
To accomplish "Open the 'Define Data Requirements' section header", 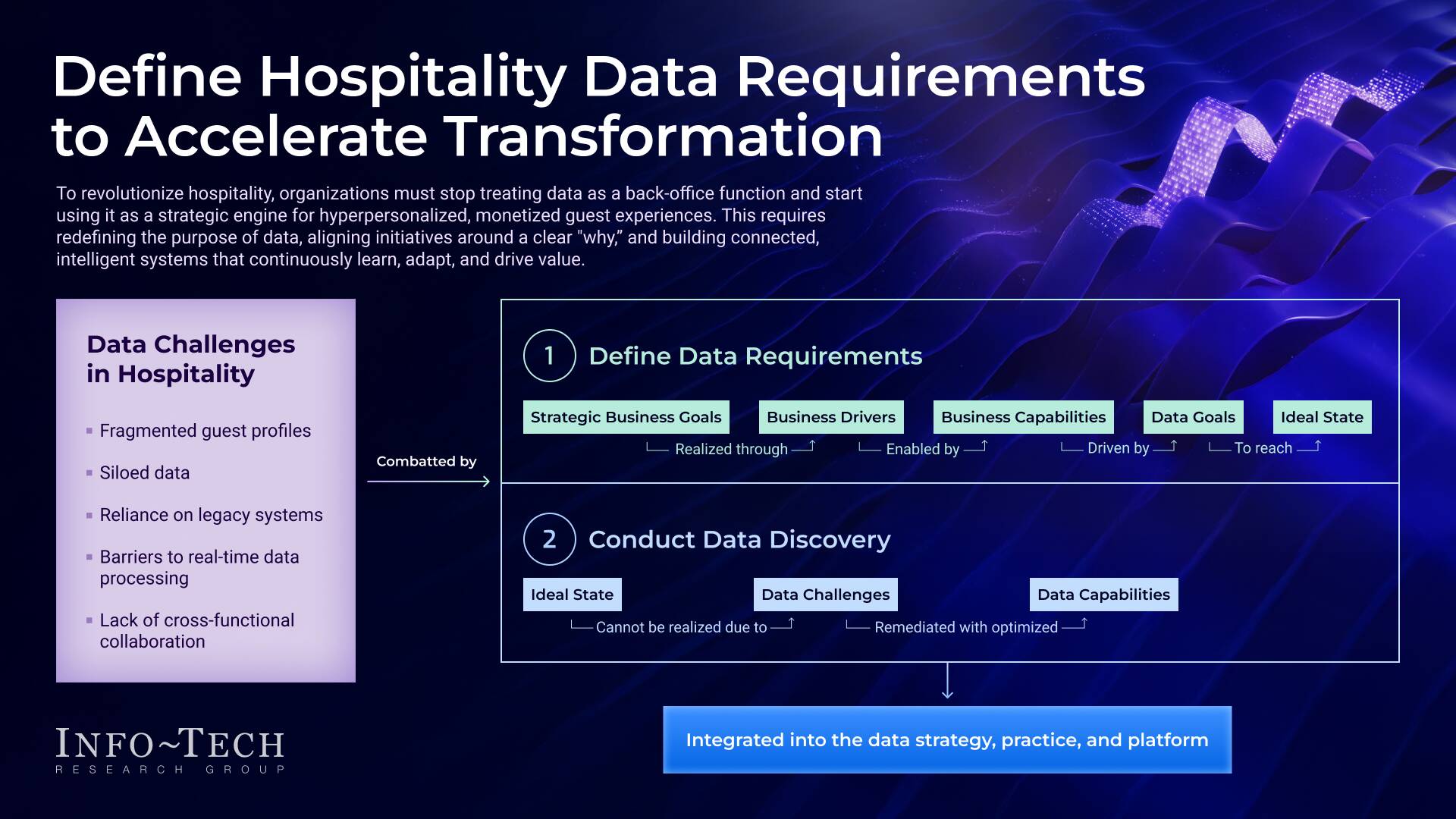I will click(755, 356).
